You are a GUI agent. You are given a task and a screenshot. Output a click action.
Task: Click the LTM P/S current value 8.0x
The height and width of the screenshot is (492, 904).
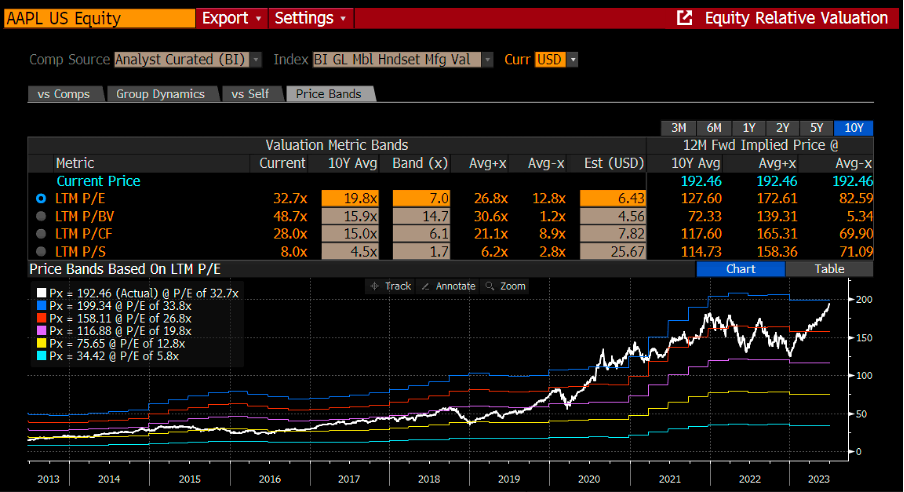point(294,251)
